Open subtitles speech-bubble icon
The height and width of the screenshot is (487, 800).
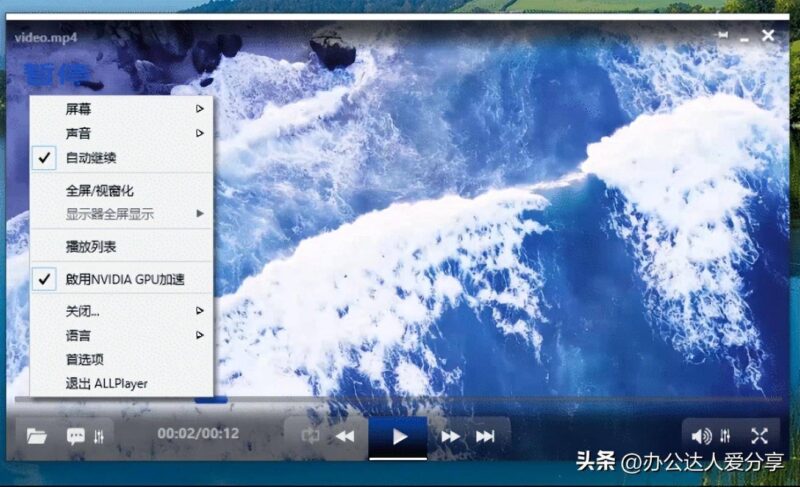coord(76,436)
